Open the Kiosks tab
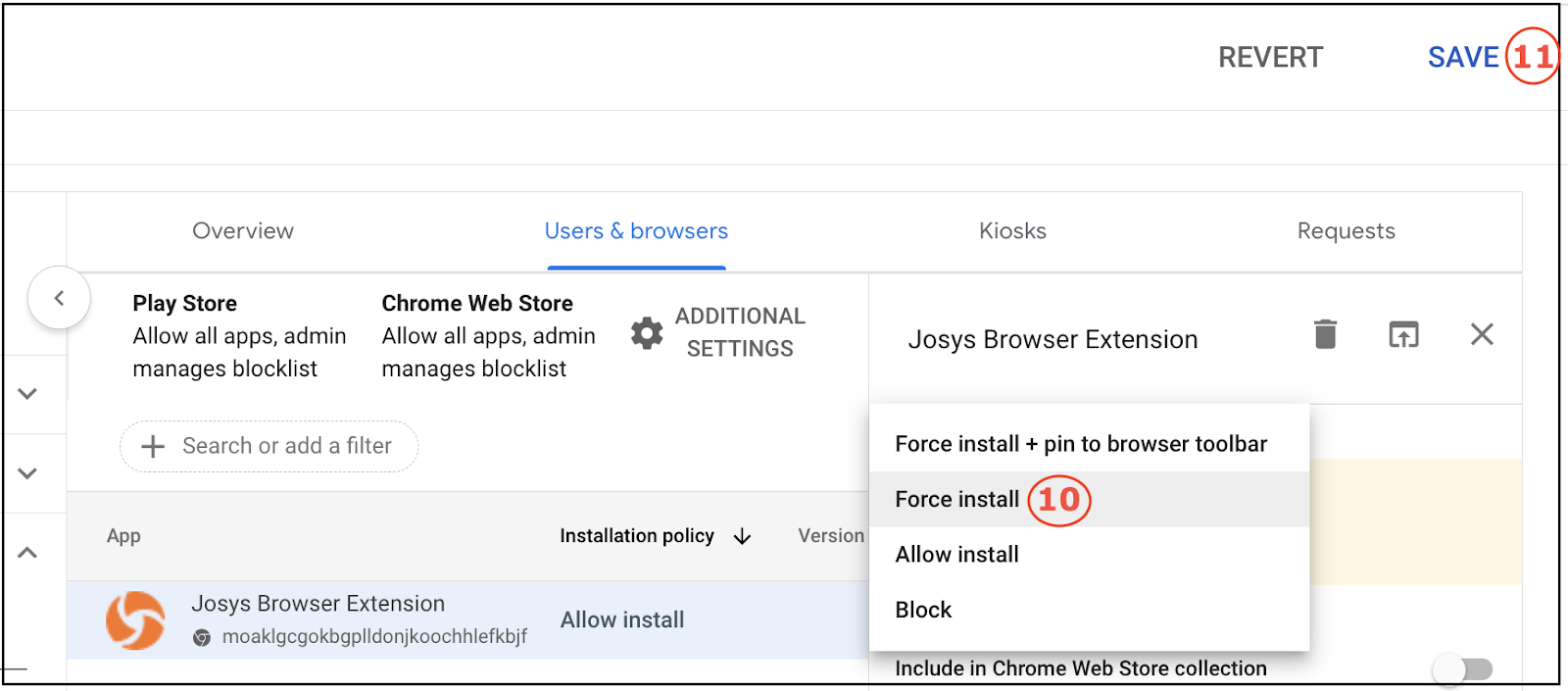1568x691 pixels. coord(1012,230)
